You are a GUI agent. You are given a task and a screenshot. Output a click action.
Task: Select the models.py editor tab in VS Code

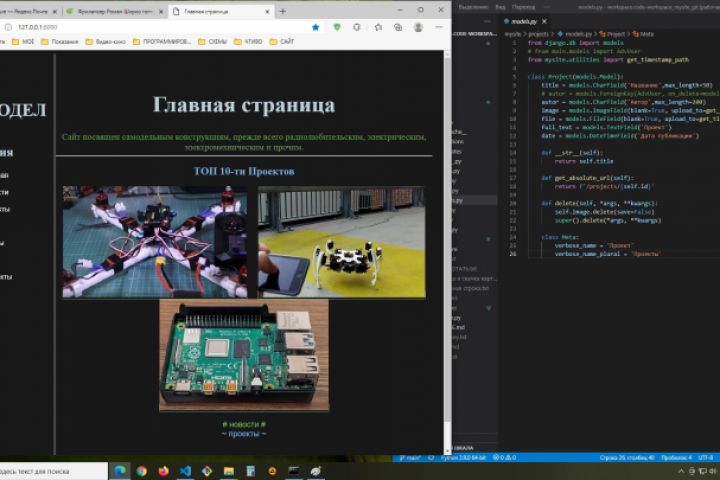point(523,21)
